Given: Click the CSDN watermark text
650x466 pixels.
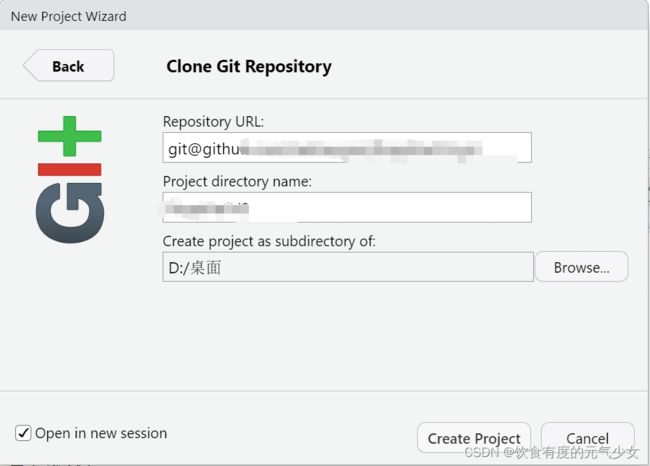Looking at the screenshot, I should 551,452.
